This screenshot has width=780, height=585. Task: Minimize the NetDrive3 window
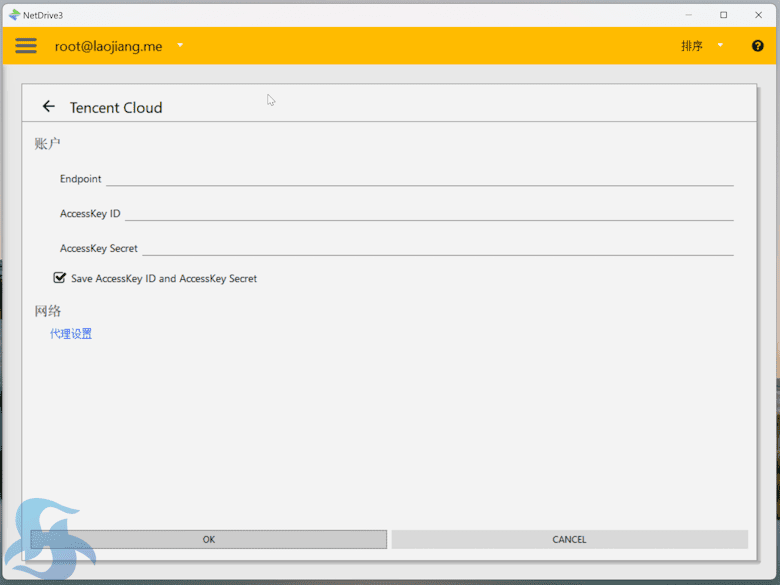(688, 15)
